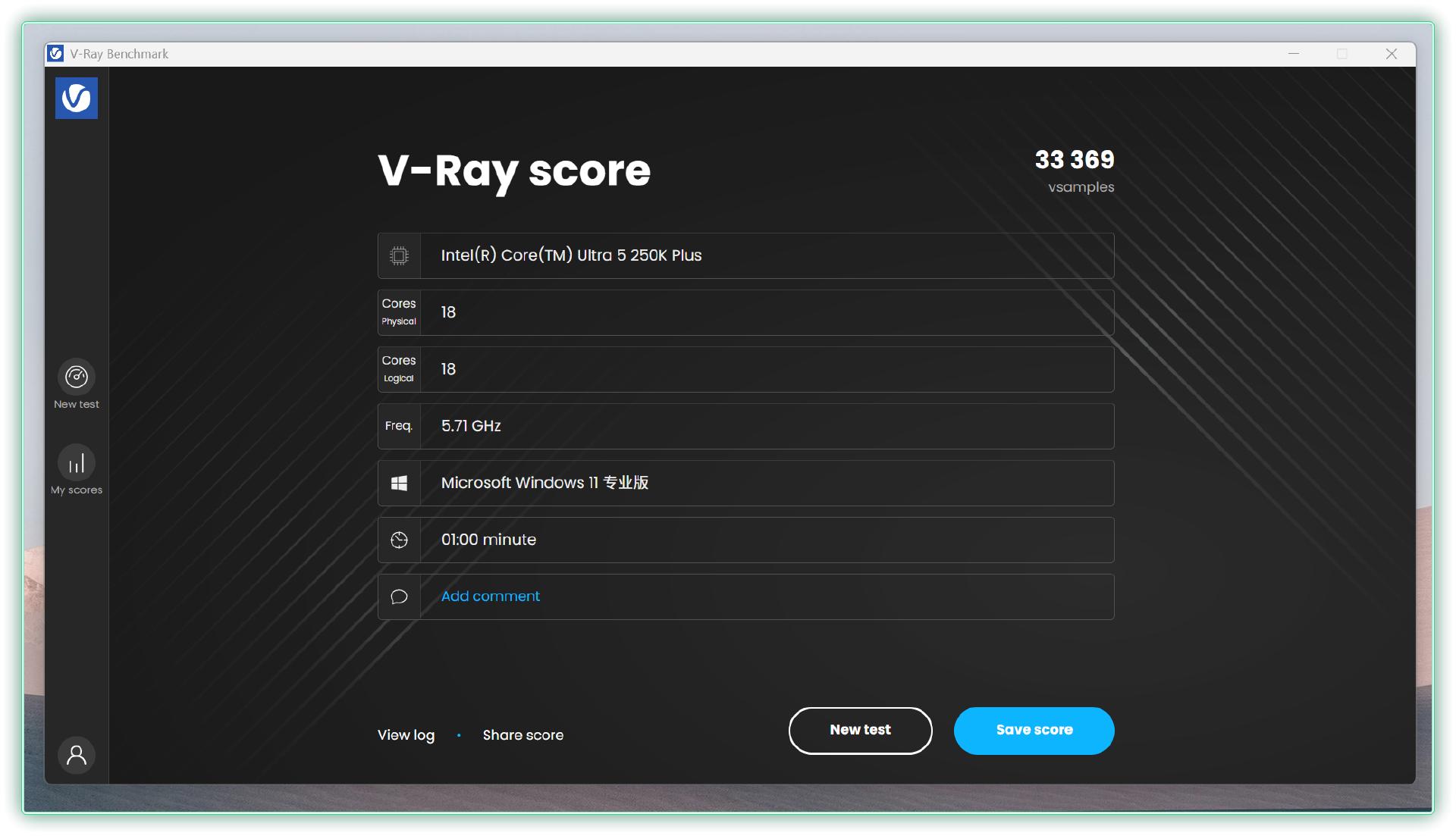Viewport: 1456px width, 836px height.
Task: Open the user account profile icon
Action: [77, 755]
